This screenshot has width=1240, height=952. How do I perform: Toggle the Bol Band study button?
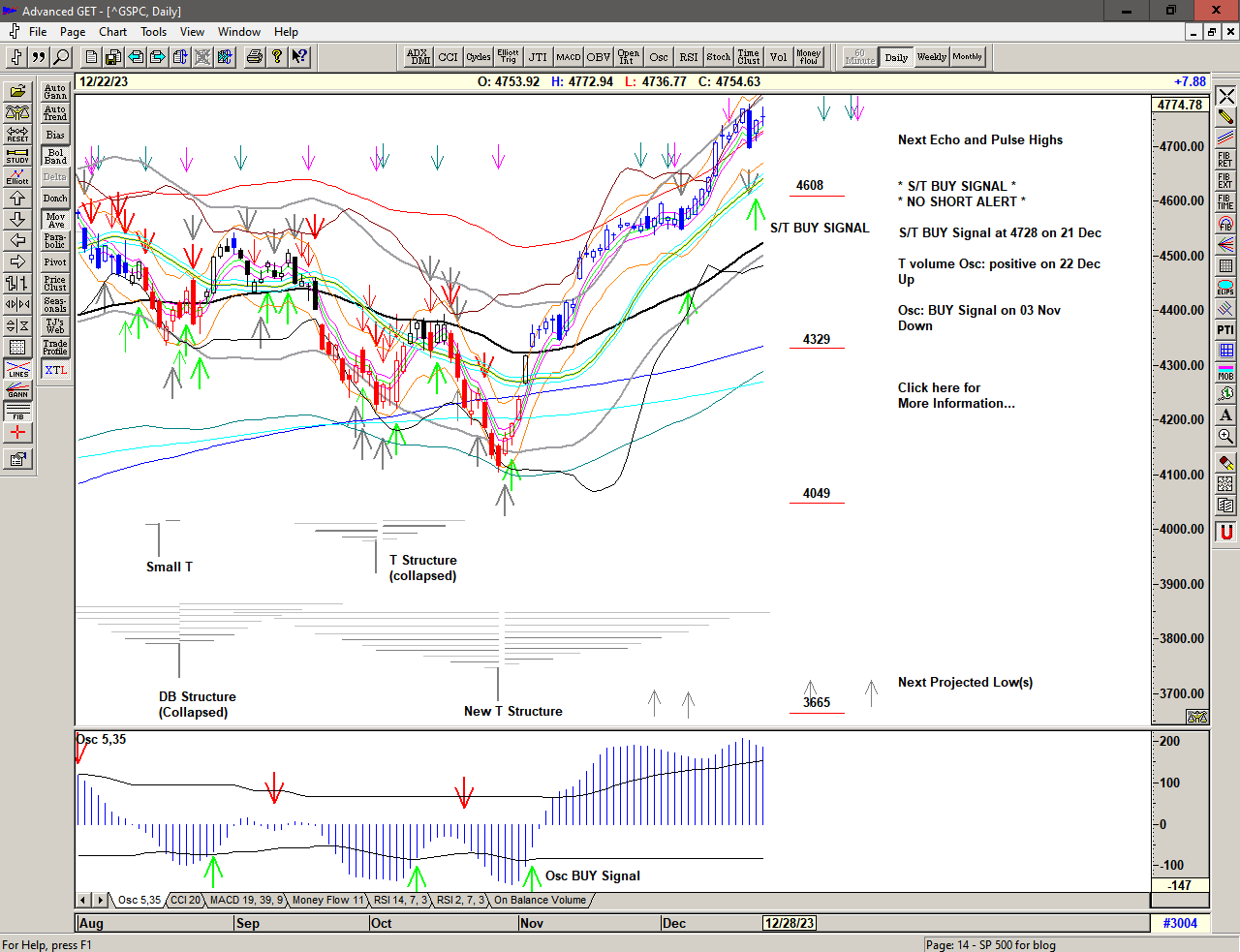point(55,156)
